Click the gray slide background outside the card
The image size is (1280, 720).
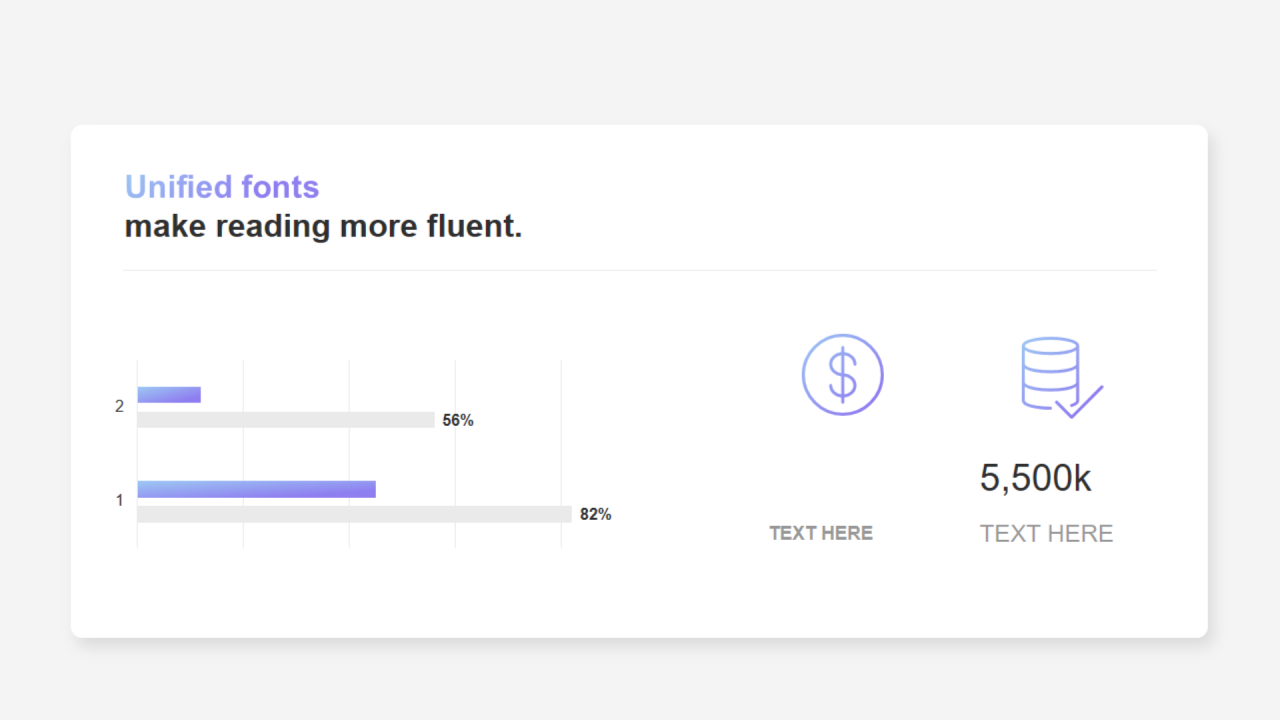640,60
